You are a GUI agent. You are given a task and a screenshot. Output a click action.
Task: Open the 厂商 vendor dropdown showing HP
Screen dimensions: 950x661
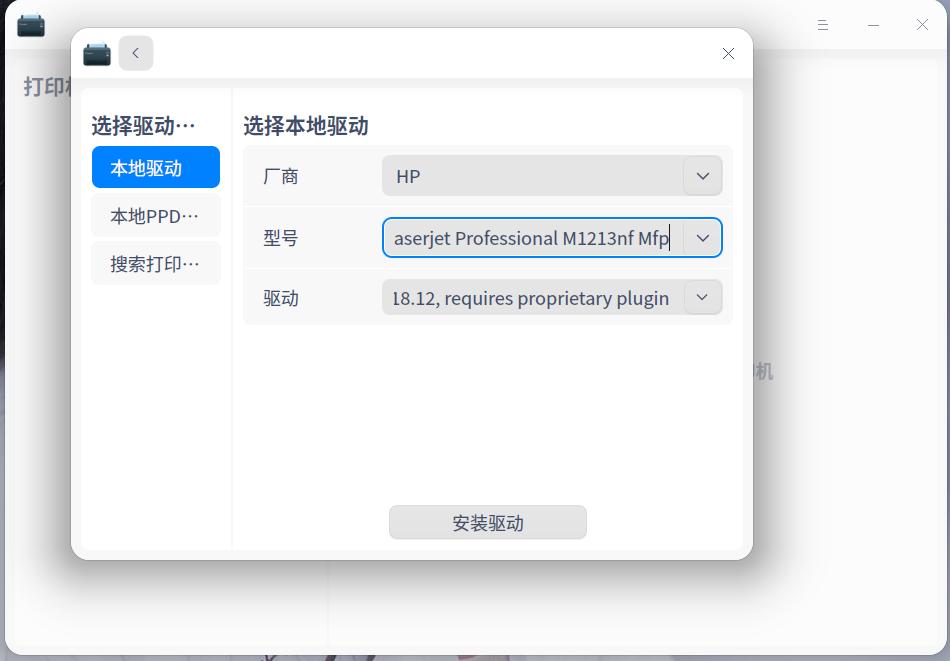[552, 176]
